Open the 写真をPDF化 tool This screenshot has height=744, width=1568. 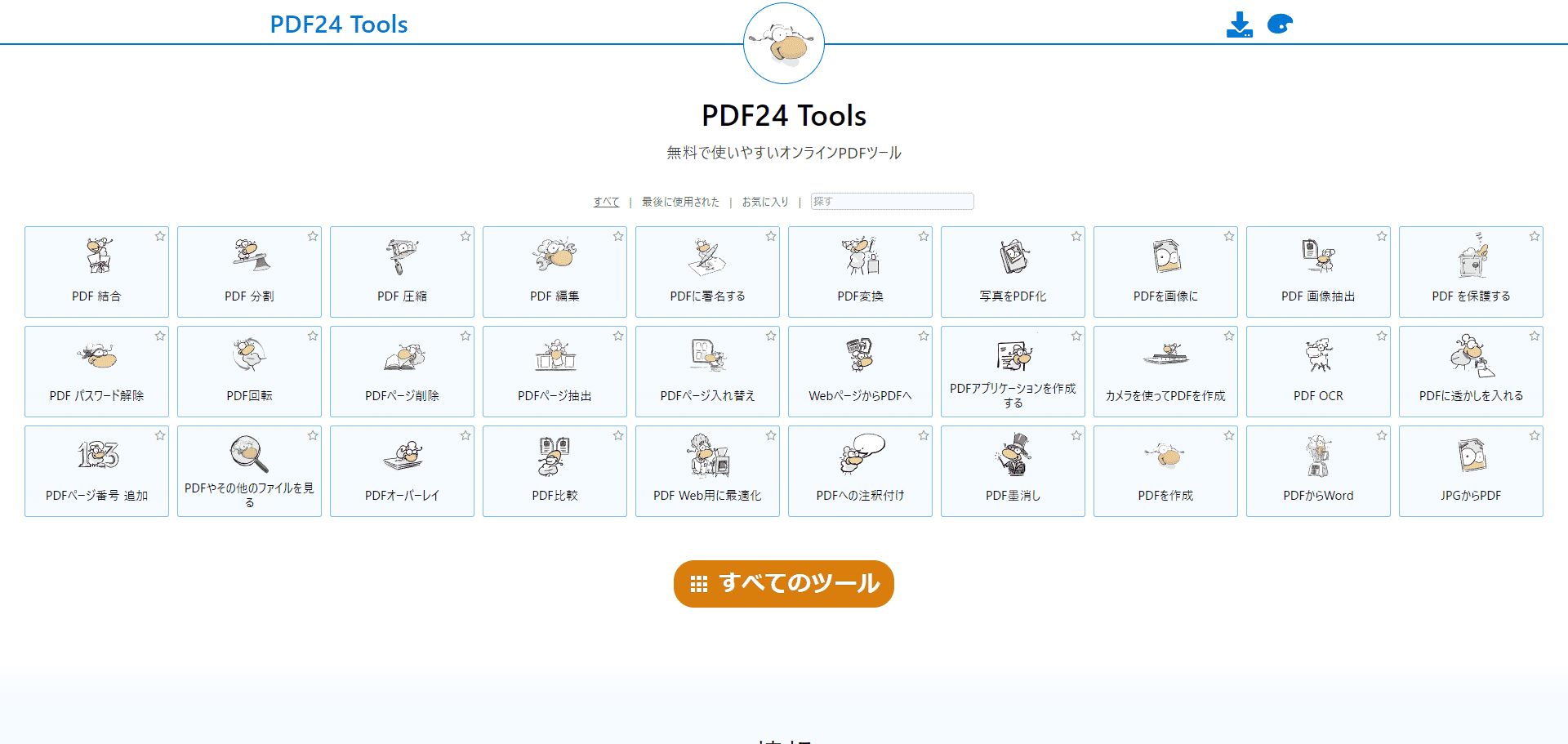pos(1013,272)
